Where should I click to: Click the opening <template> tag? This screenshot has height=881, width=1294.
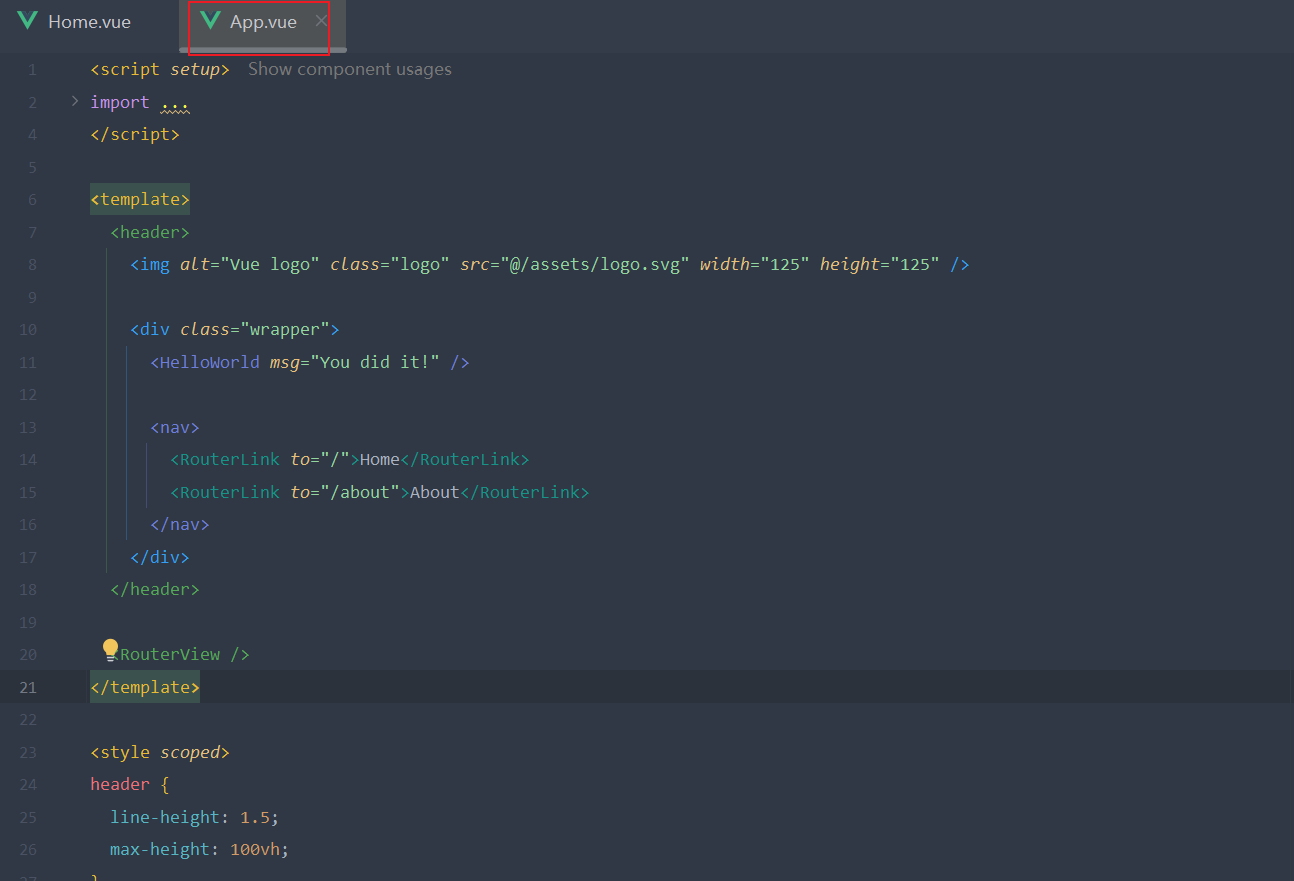point(140,199)
